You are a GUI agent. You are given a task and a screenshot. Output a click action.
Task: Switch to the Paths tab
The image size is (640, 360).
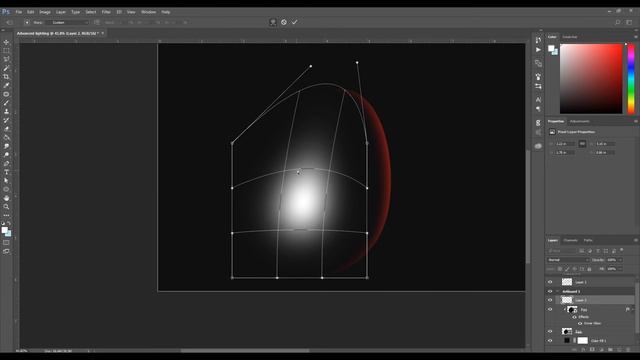(588, 240)
